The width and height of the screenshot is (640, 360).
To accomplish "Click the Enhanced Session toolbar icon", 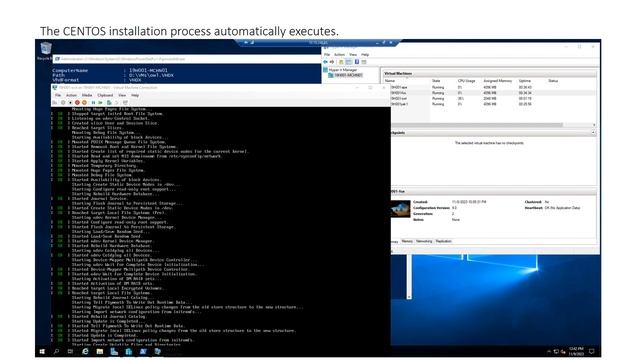I will tap(125, 102).
